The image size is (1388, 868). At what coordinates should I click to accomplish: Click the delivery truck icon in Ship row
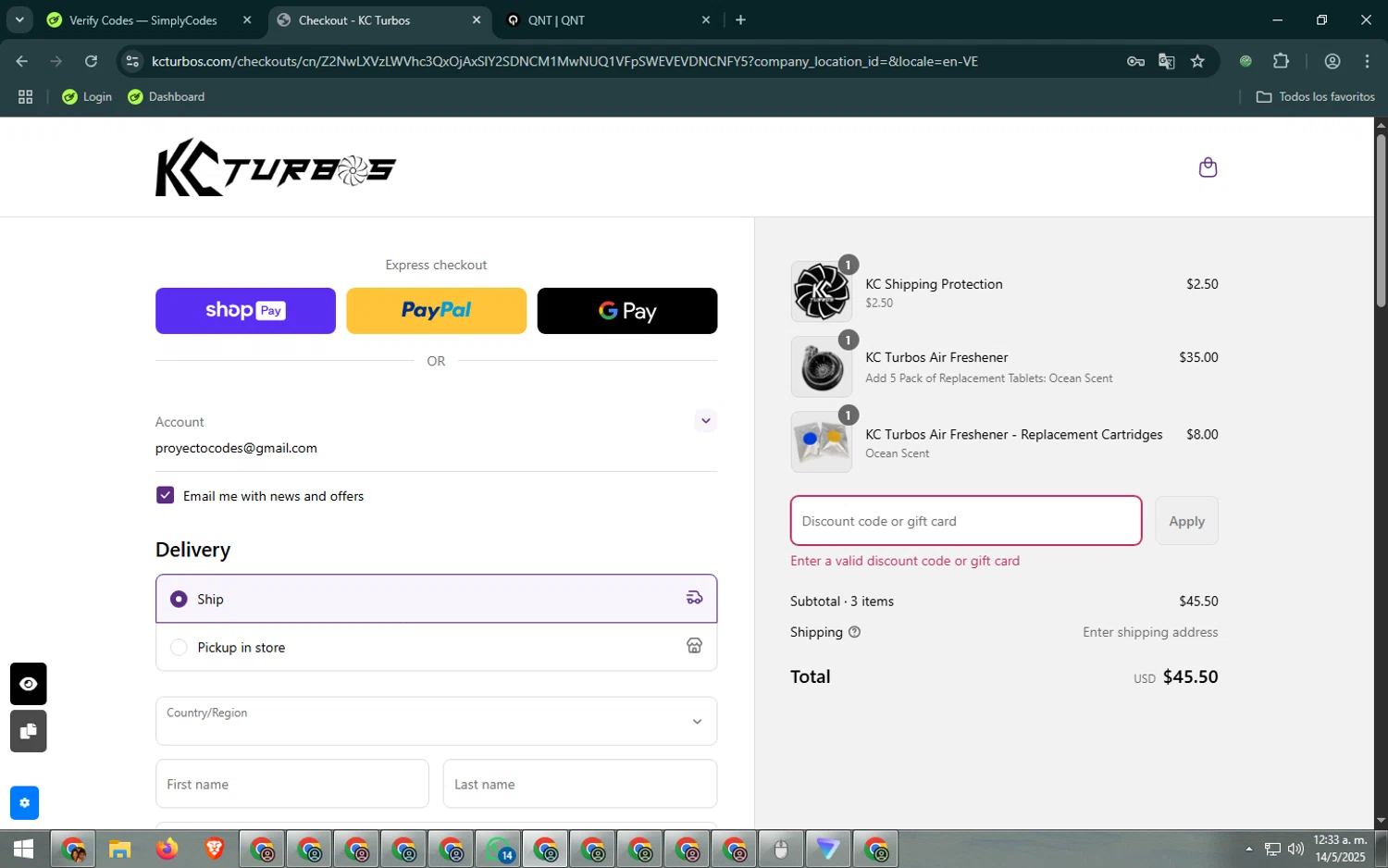point(694,599)
